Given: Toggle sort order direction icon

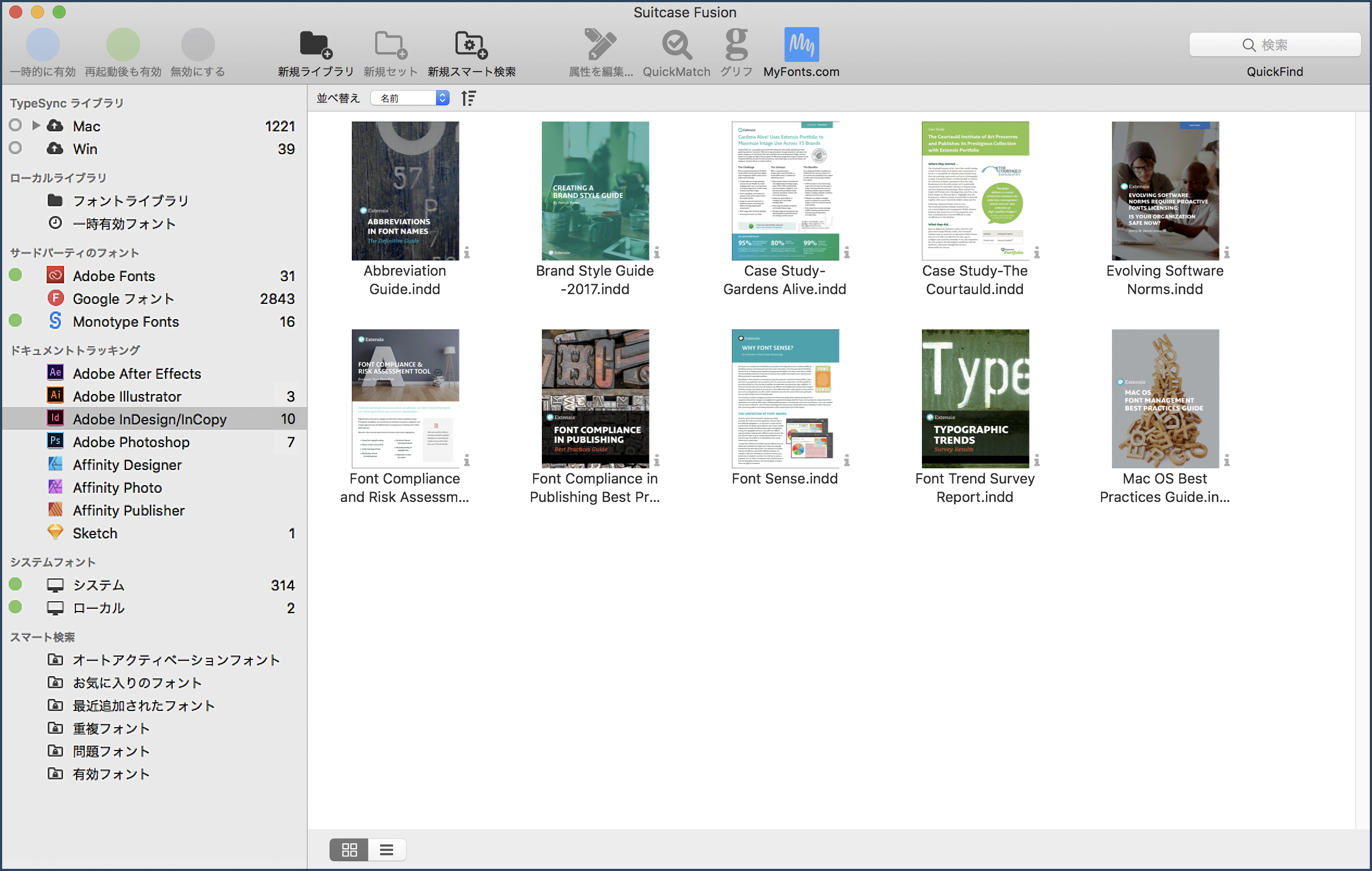Looking at the screenshot, I should point(469,98).
